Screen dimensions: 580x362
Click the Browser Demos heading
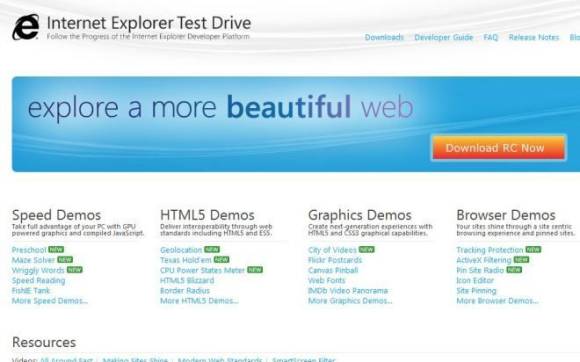pos(506,215)
